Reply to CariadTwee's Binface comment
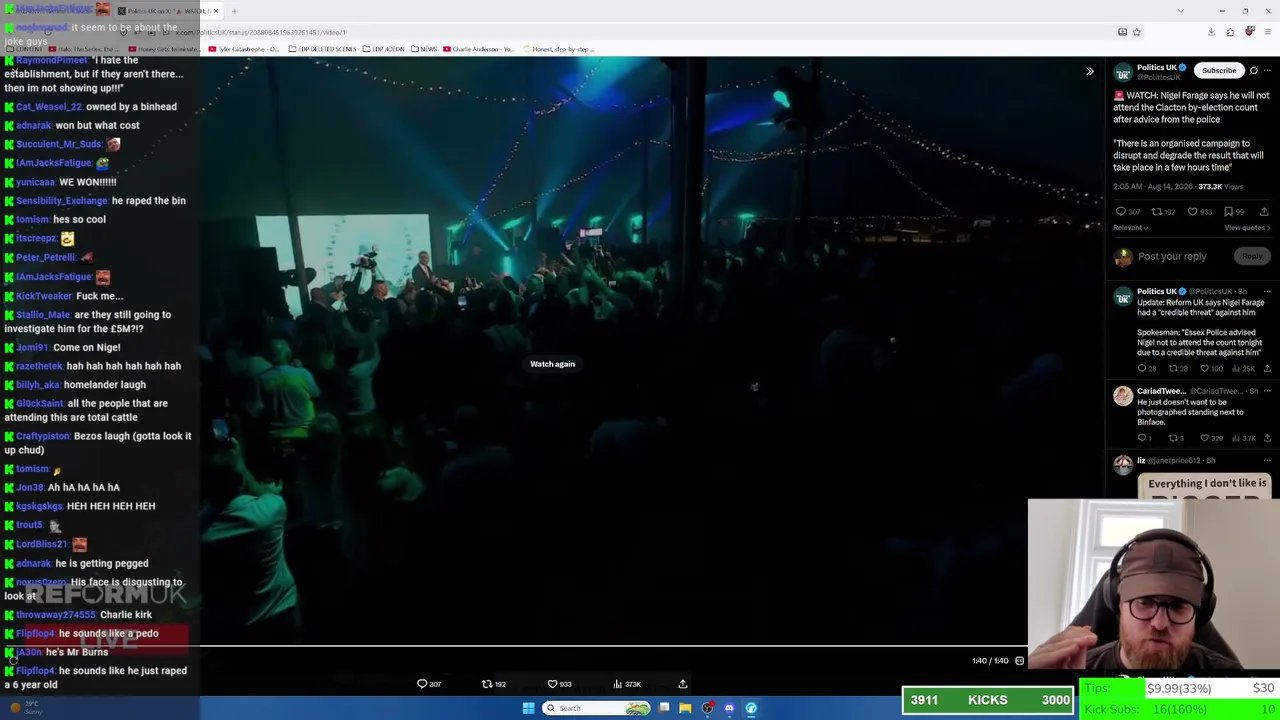The width and height of the screenshot is (1280, 720). (x=1145, y=438)
